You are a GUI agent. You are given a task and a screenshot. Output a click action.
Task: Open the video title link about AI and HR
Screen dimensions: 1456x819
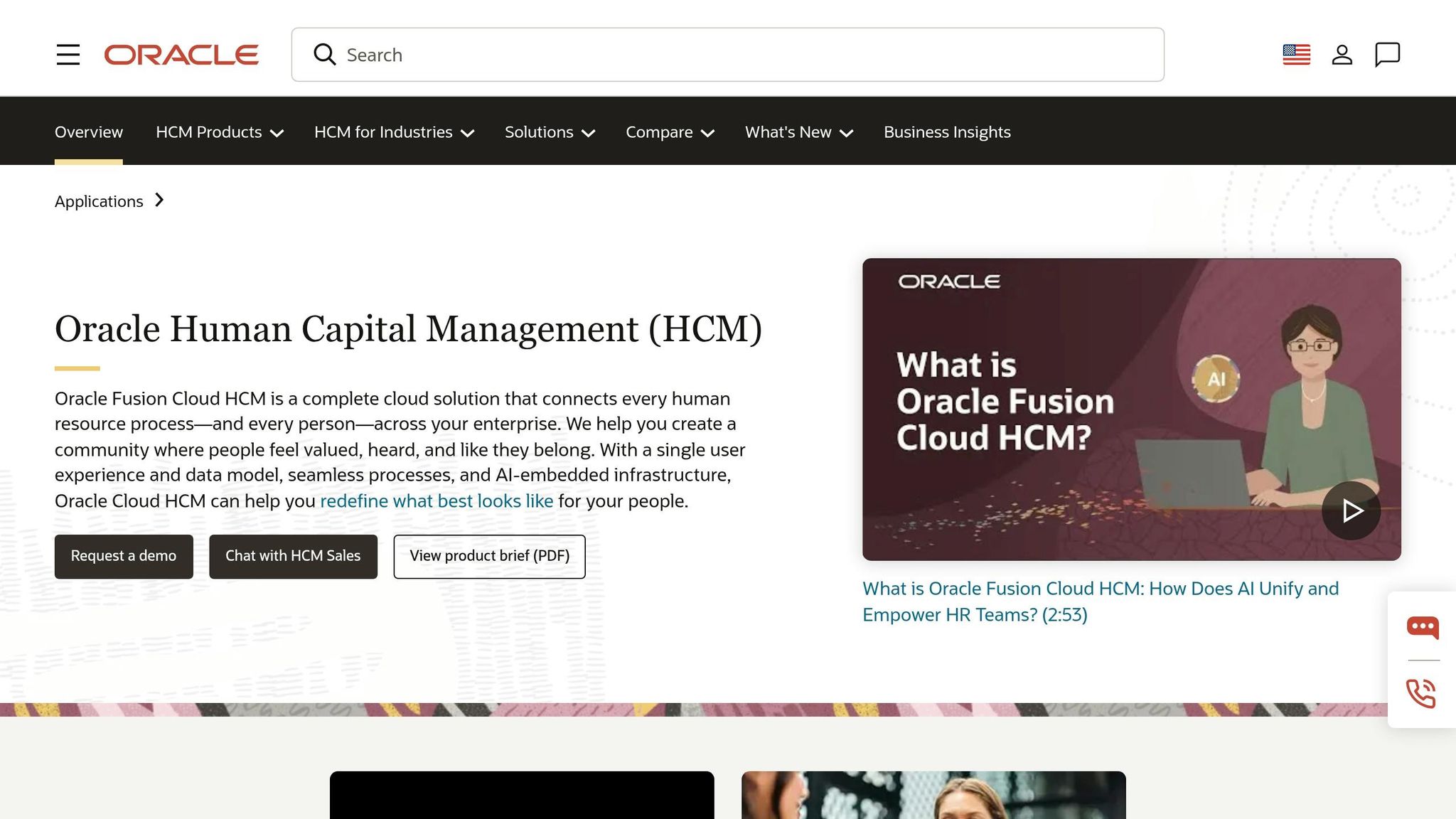[1101, 601]
